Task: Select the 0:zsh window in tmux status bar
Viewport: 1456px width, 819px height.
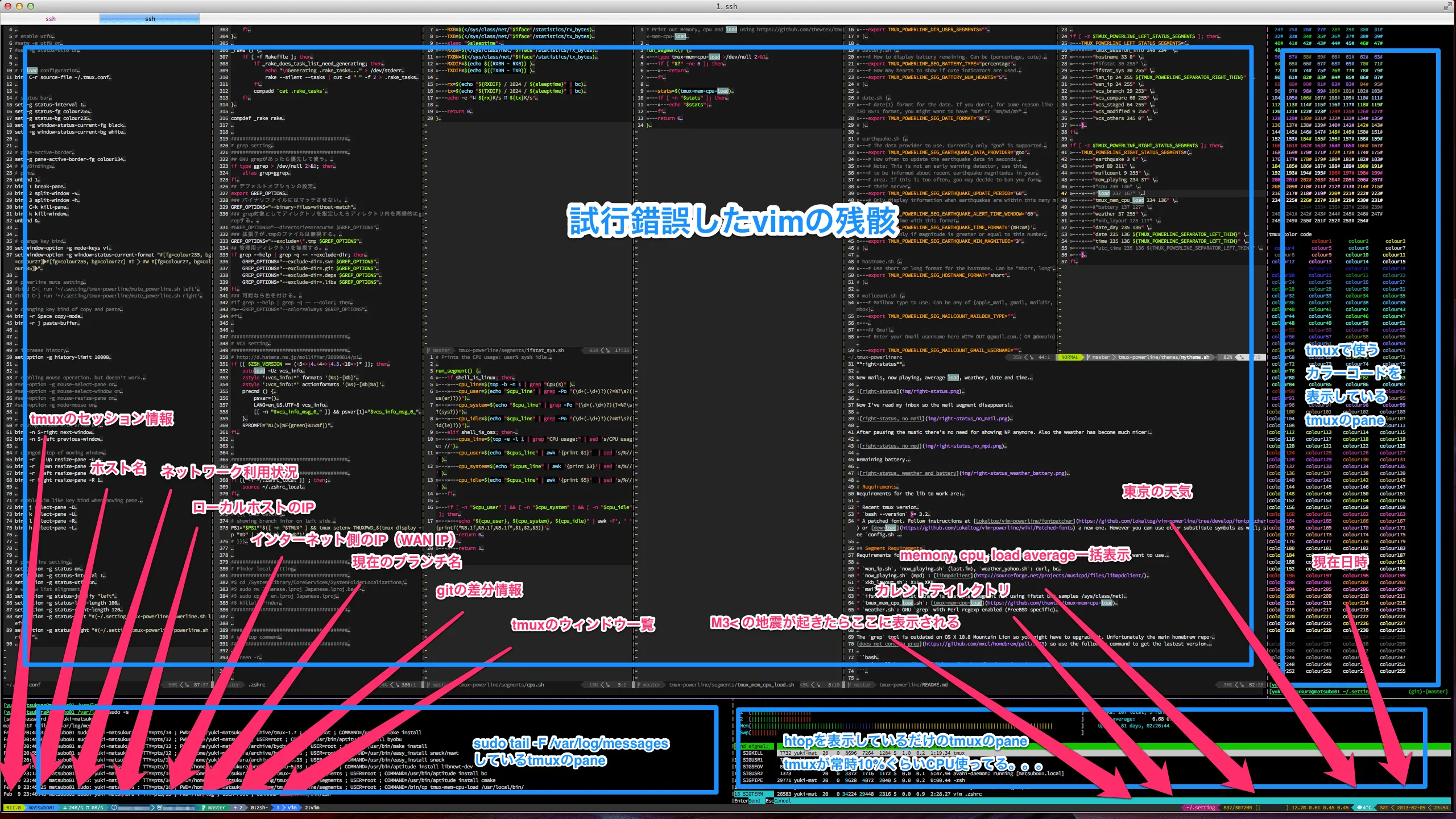Action: (259, 807)
